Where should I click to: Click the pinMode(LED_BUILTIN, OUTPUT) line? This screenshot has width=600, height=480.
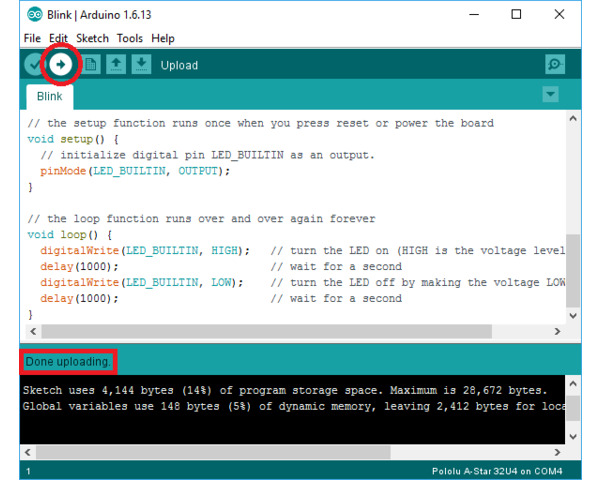tap(135, 171)
